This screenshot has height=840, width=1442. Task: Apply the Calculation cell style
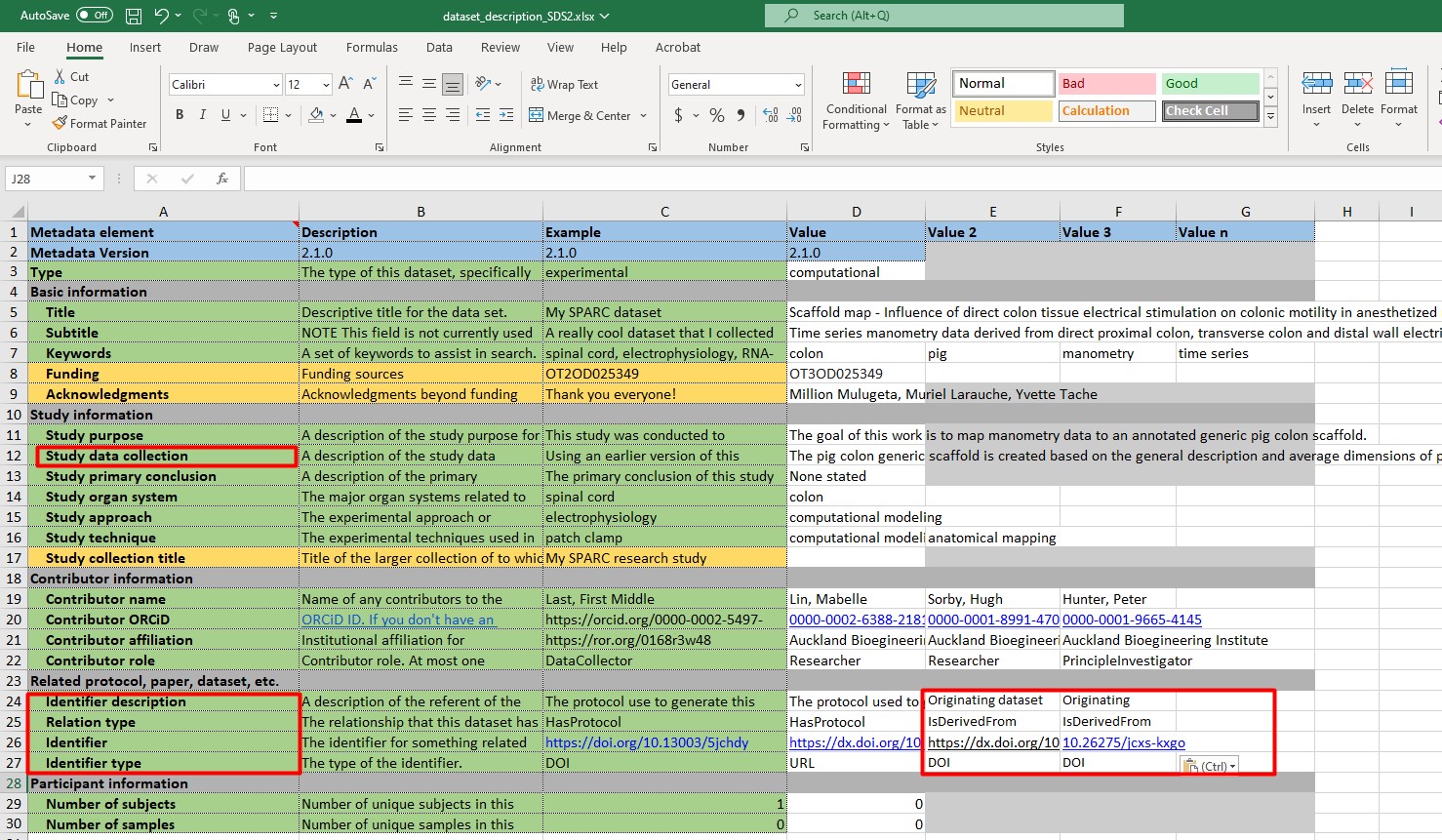click(1106, 111)
